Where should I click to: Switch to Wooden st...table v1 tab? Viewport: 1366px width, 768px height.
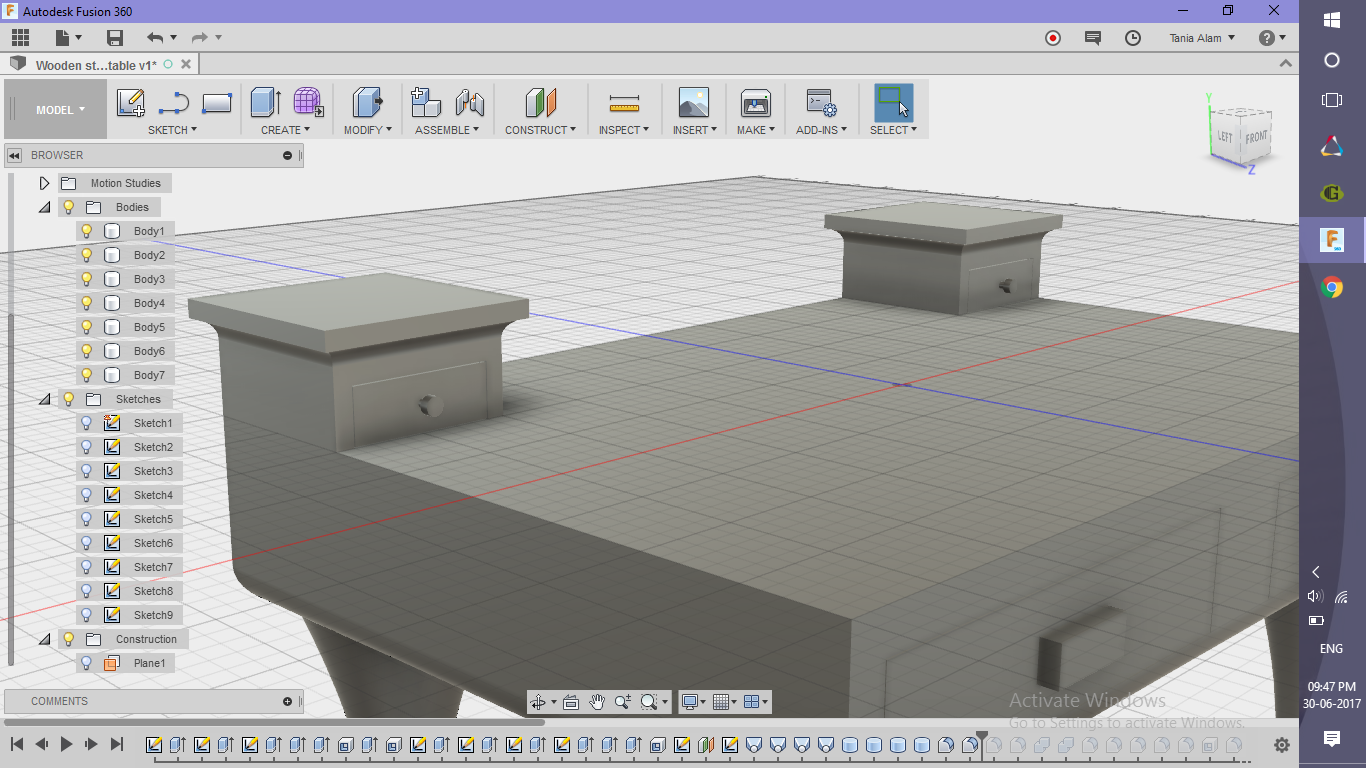pos(96,65)
